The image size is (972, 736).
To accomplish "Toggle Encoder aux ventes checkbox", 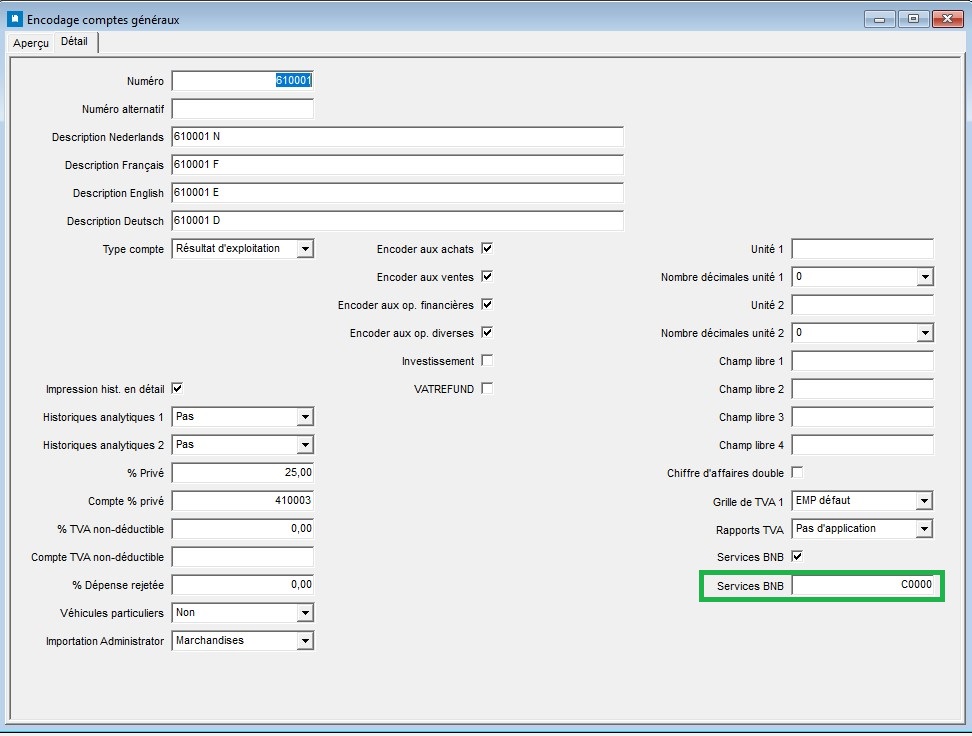I will click(x=487, y=277).
